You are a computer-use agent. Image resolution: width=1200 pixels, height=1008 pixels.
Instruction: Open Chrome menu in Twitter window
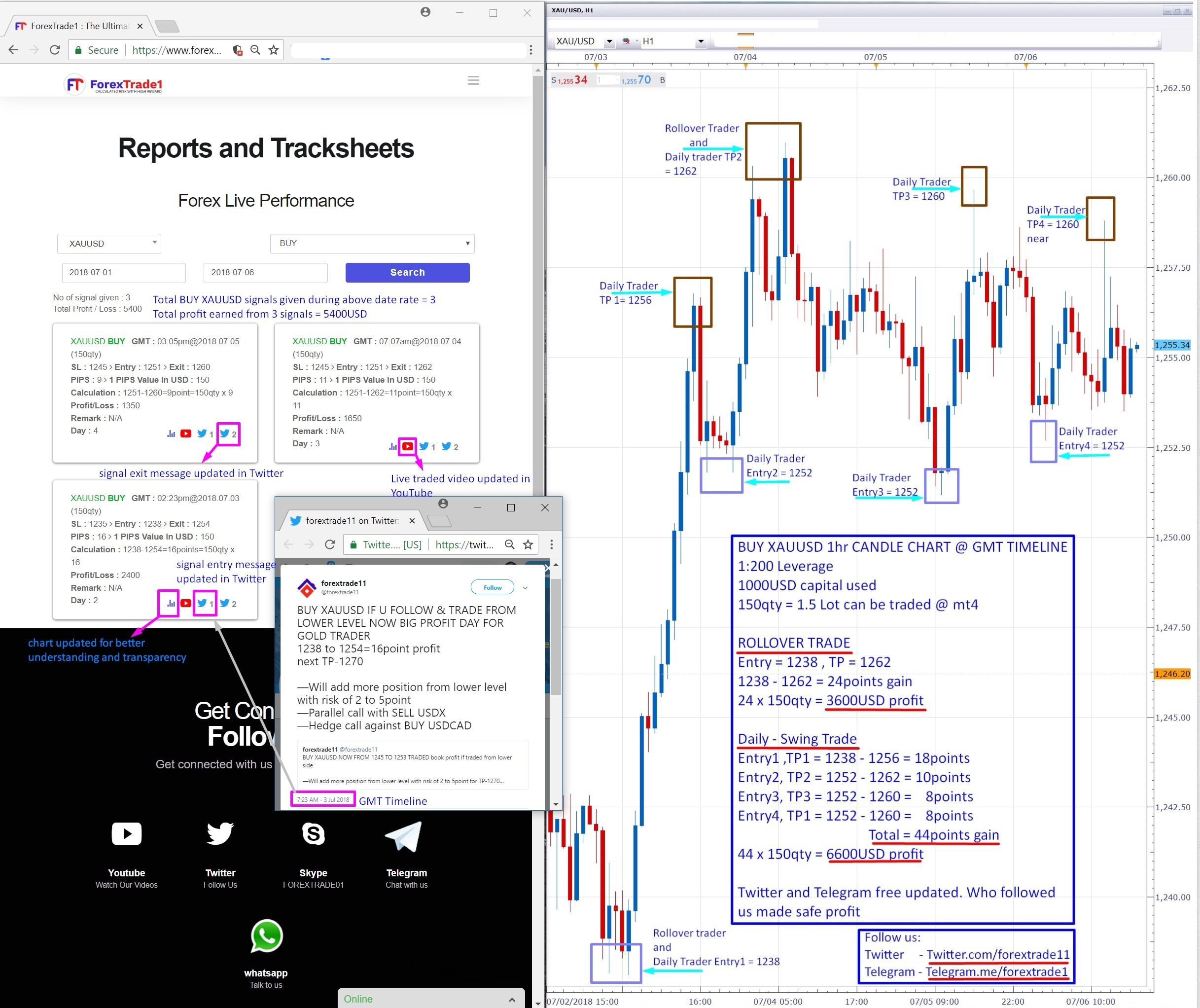tap(551, 544)
